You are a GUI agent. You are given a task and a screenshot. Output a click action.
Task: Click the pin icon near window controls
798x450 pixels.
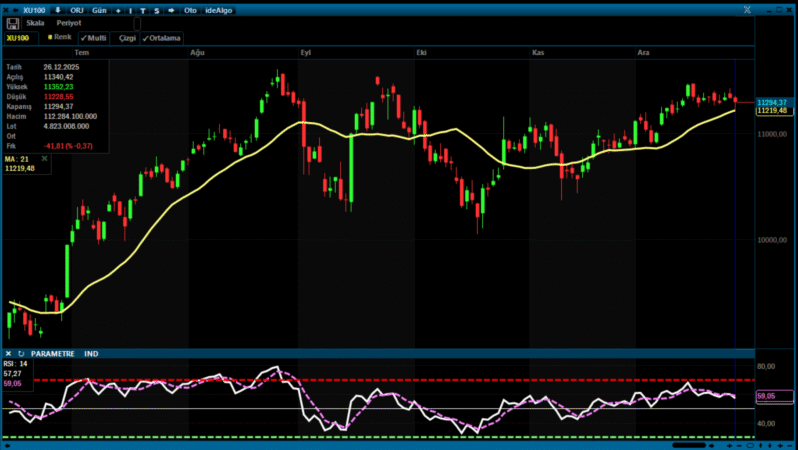(x=745, y=9)
